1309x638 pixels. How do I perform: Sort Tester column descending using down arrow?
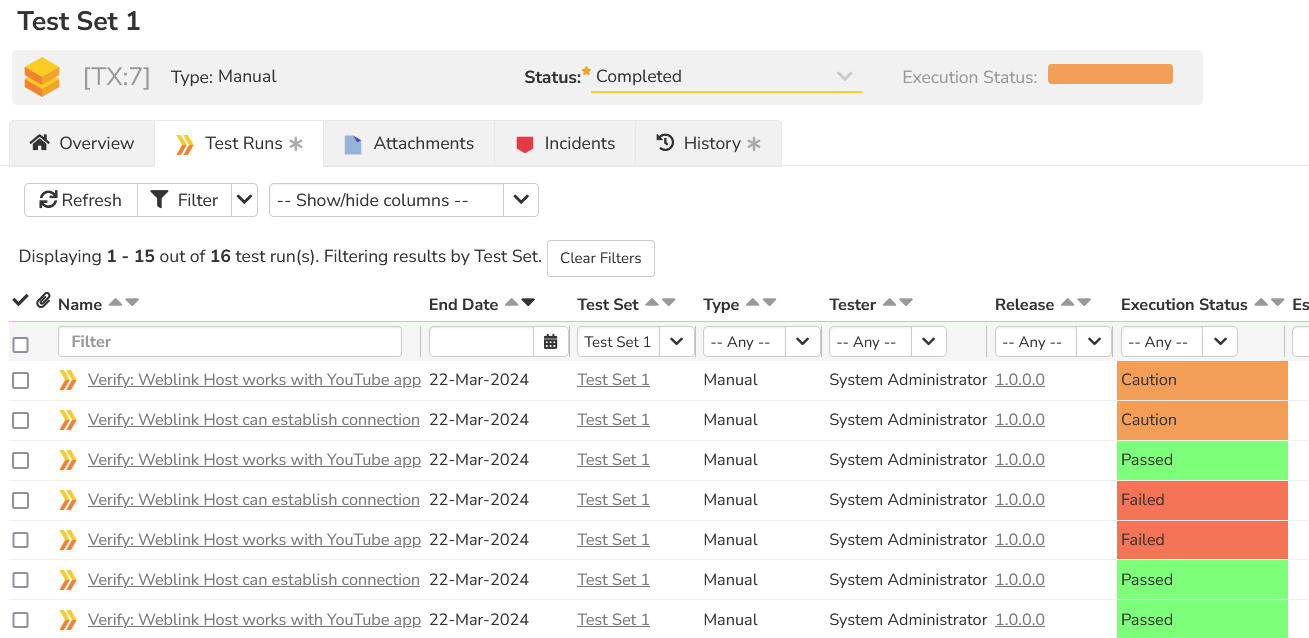click(x=906, y=303)
